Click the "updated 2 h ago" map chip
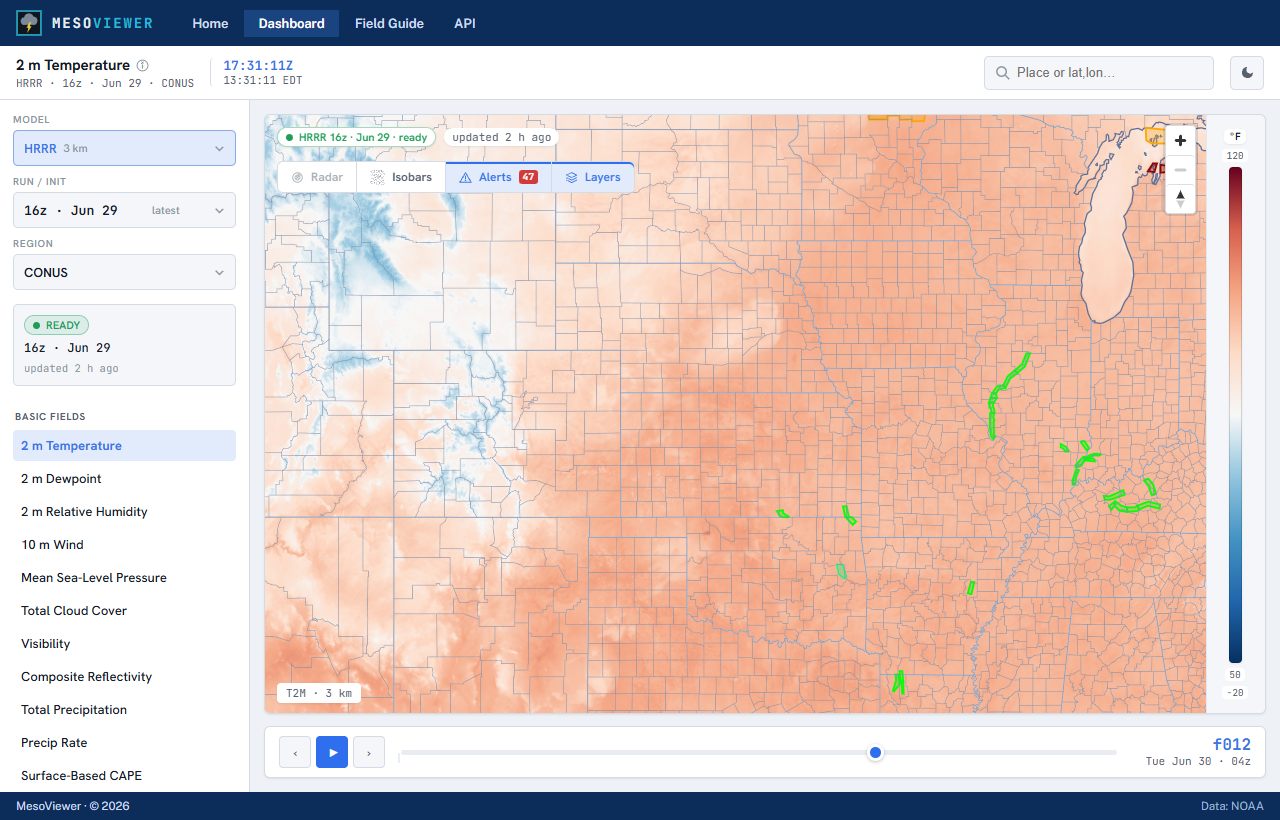Viewport: 1280px width, 820px height. tap(502, 137)
